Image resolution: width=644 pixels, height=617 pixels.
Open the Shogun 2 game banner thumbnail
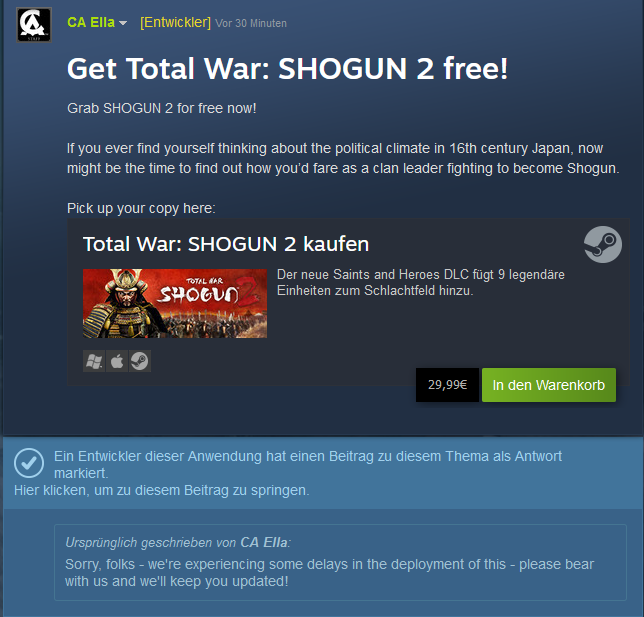tap(175, 304)
